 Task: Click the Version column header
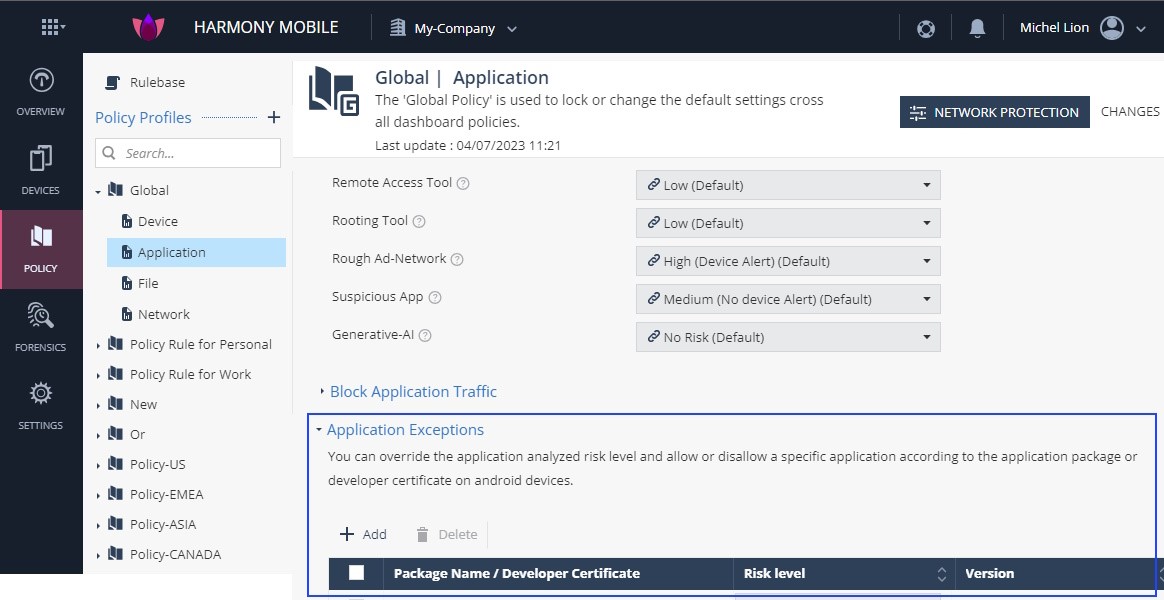pyautogui.click(x=990, y=573)
